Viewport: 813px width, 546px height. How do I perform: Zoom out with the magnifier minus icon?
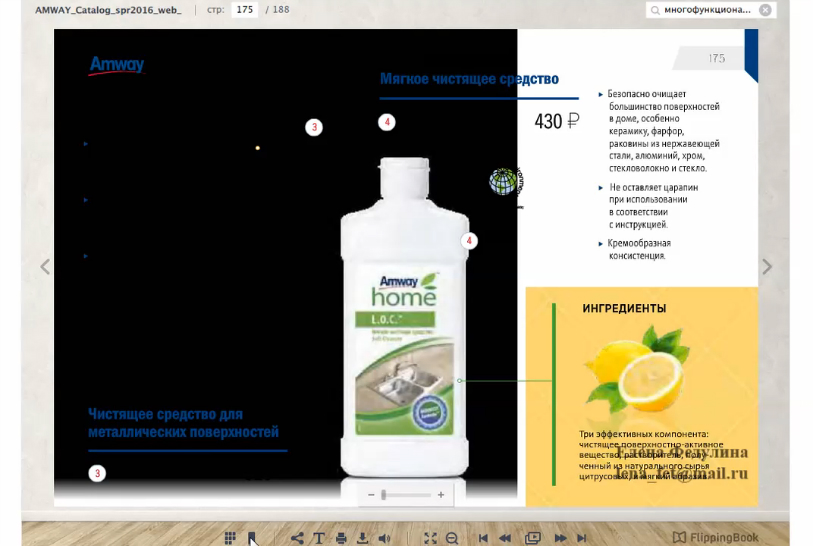pos(452,538)
